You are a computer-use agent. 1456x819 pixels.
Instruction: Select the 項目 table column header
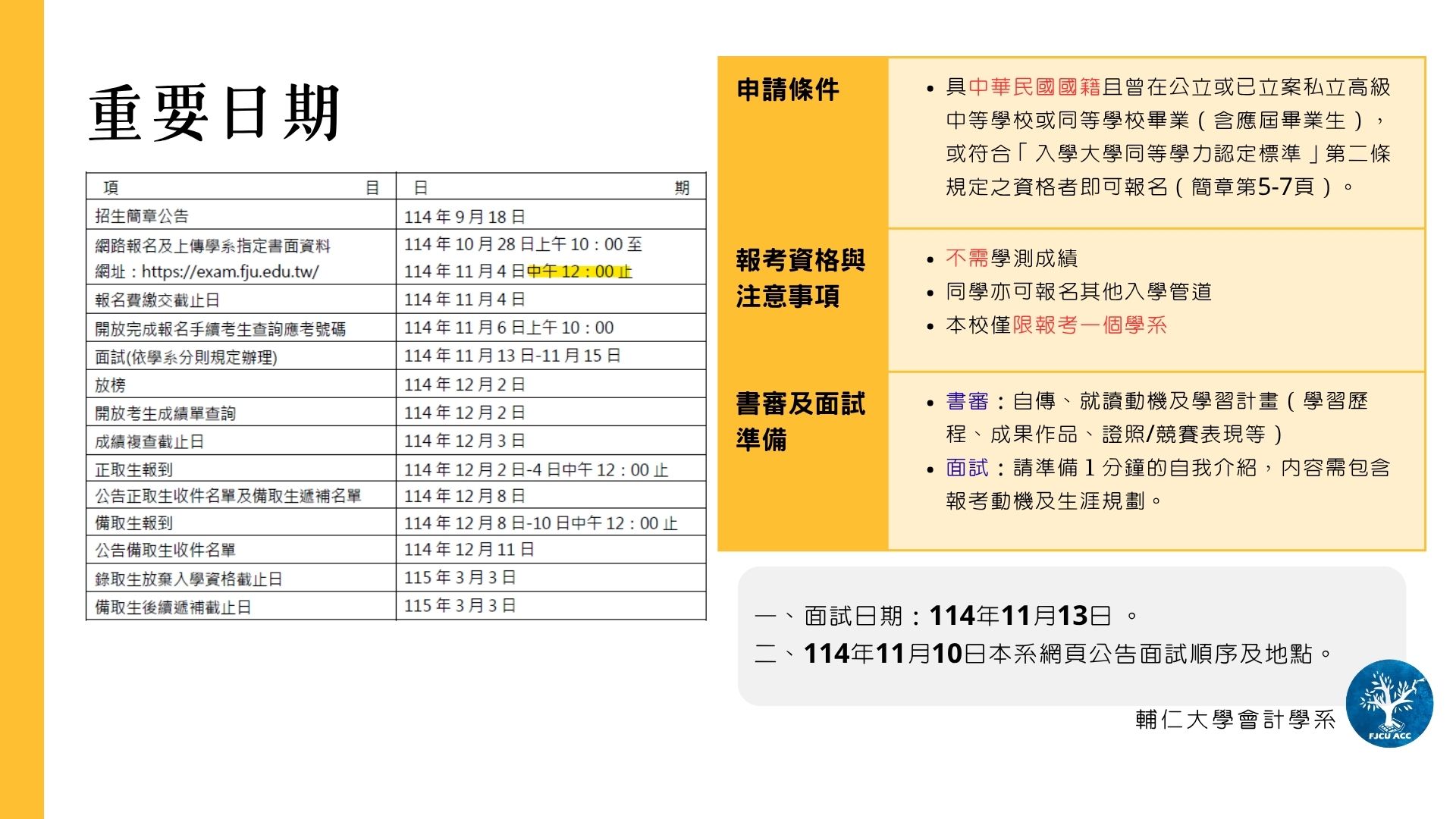tap(241, 187)
